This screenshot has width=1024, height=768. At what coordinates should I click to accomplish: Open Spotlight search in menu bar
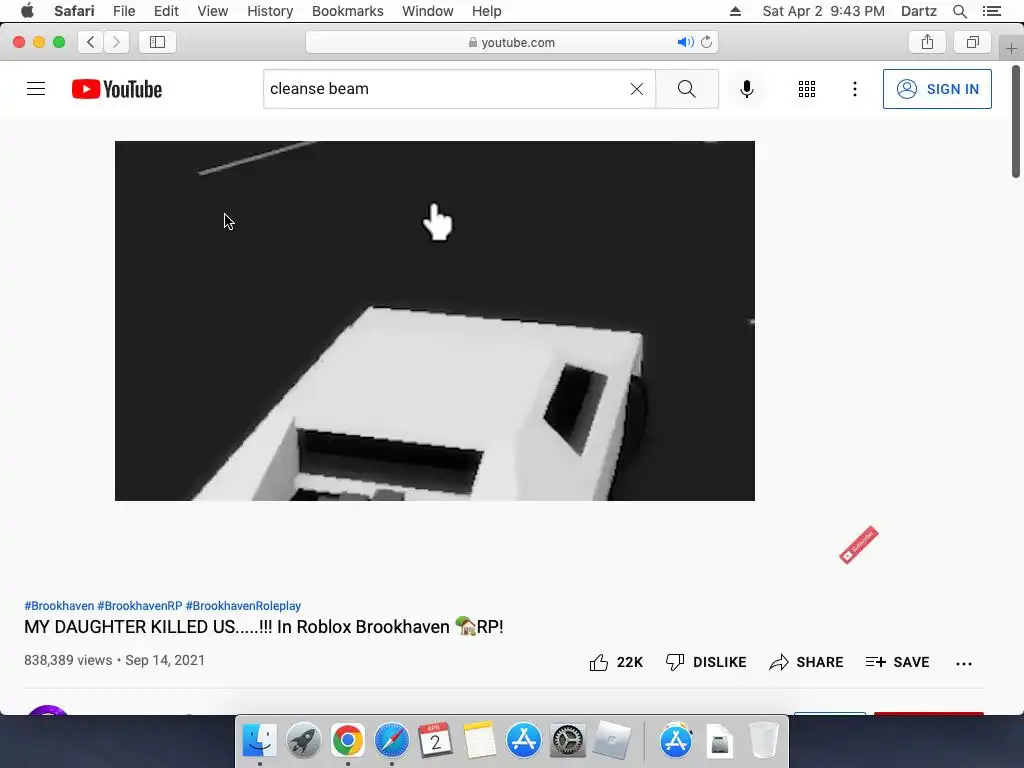[959, 11]
